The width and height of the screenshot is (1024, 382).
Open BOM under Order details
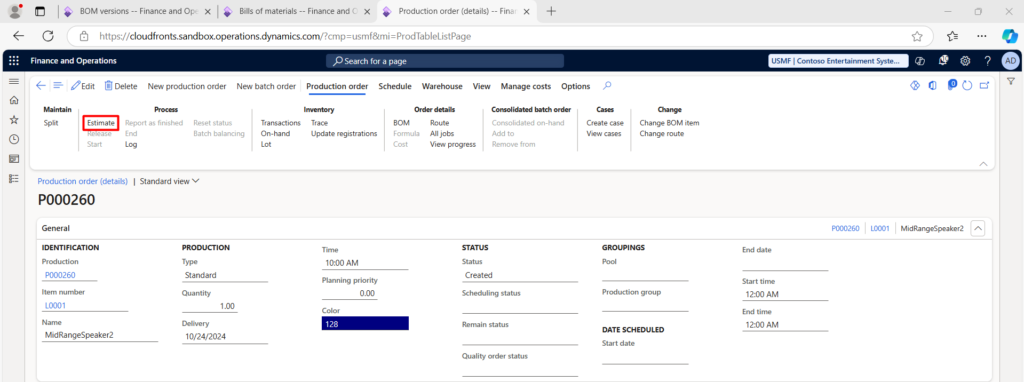click(400, 123)
